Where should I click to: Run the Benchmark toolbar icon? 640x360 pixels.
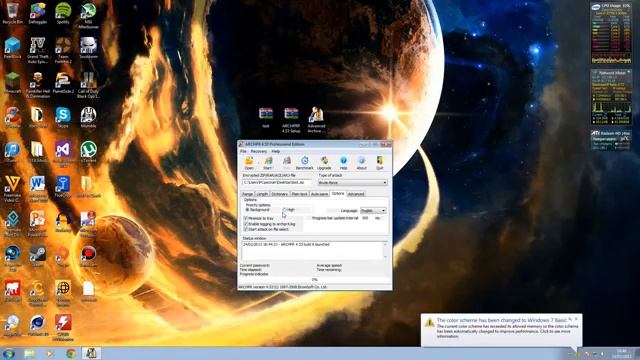(304, 162)
